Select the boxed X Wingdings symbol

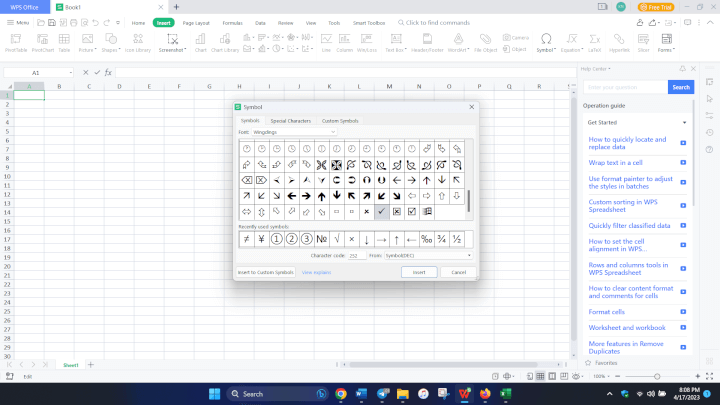point(397,212)
